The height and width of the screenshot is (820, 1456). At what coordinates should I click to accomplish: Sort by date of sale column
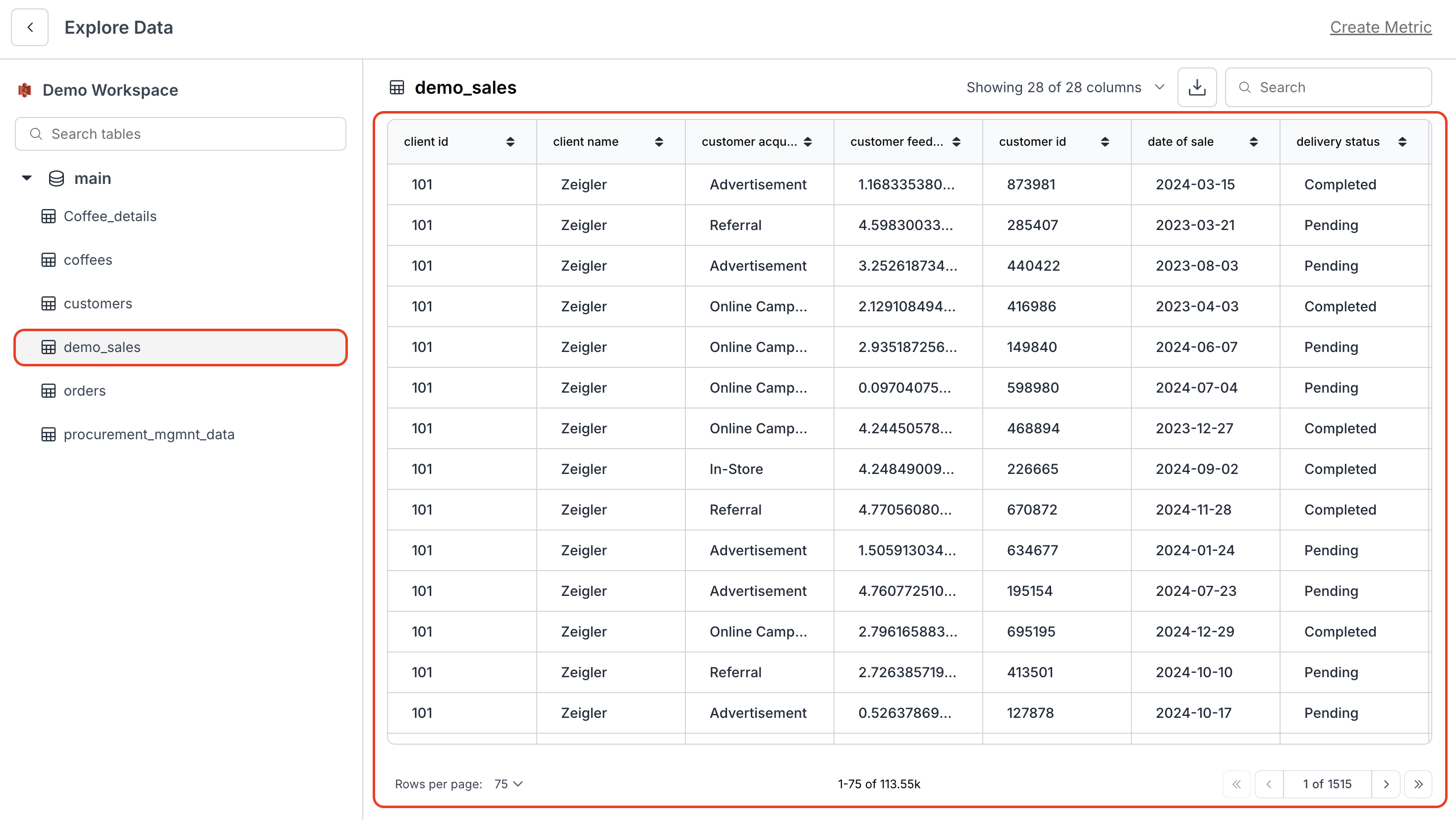pyautogui.click(x=1253, y=142)
